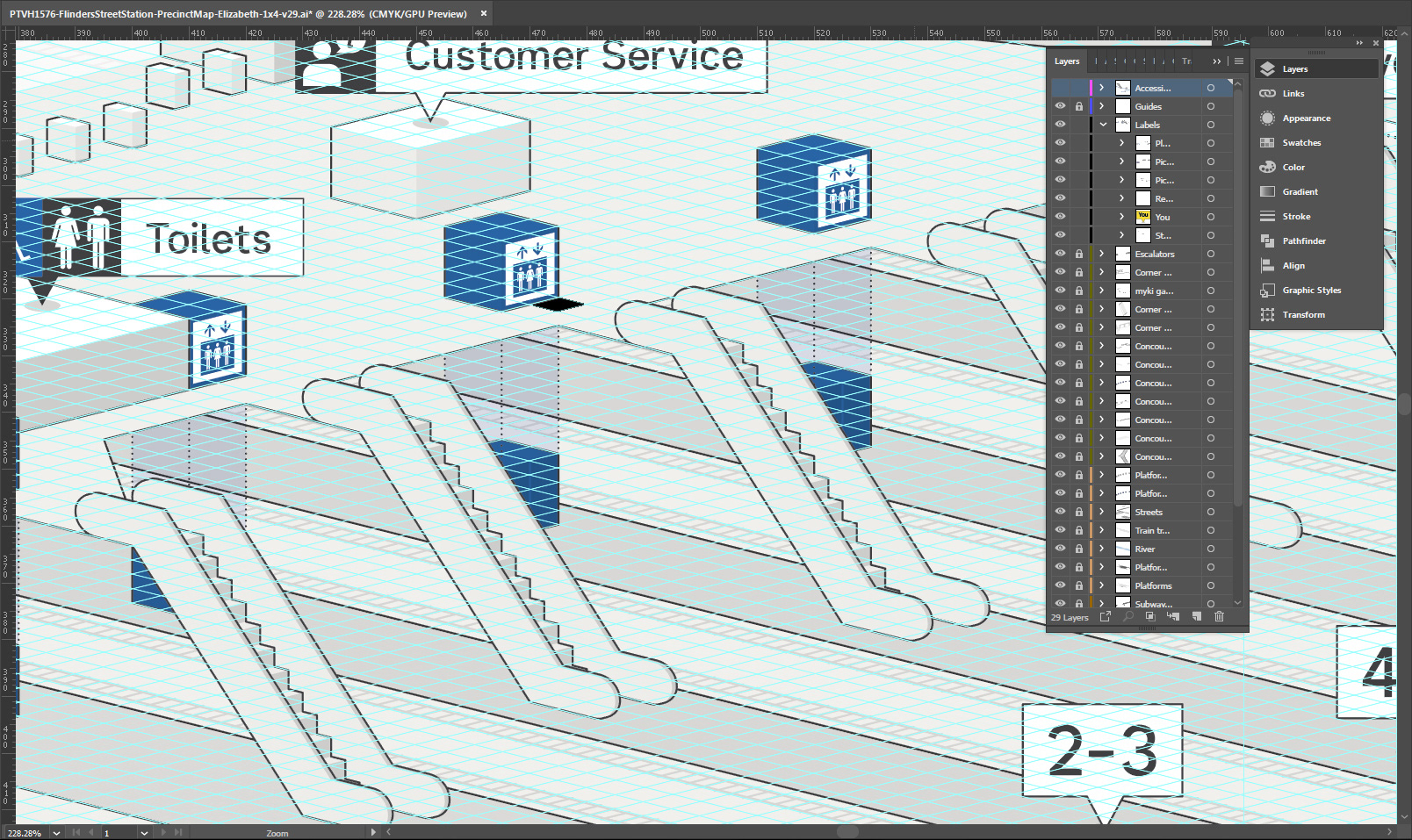The height and width of the screenshot is (840, 1412).
Task: Show more panel tabs with double chevron
Action: pyautogui.click(x=1217, y=61)
